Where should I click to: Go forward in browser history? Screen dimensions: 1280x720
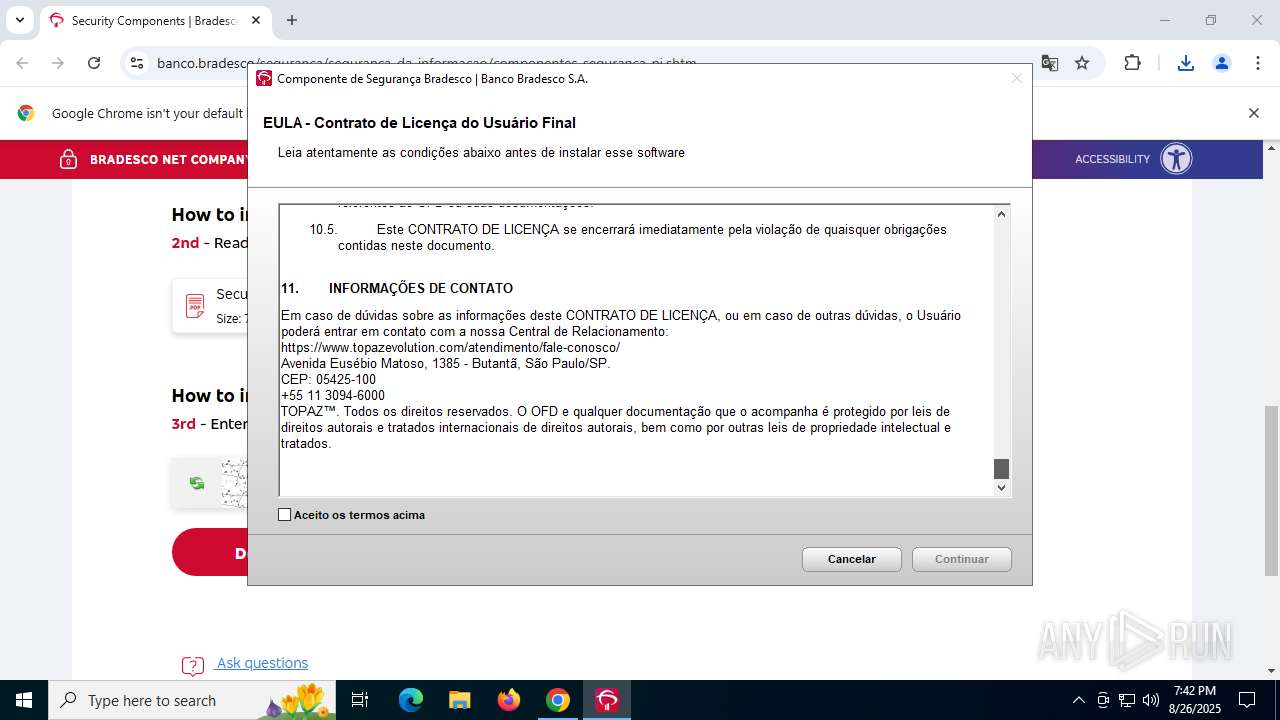point(58,63)
